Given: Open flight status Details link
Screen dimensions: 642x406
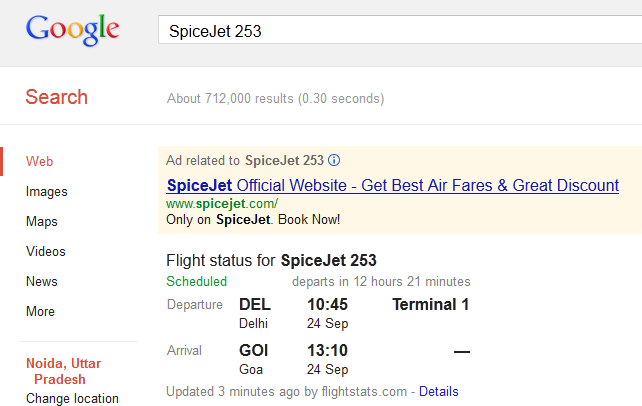Looking at the screenshot, I should [x=438, y=391].
